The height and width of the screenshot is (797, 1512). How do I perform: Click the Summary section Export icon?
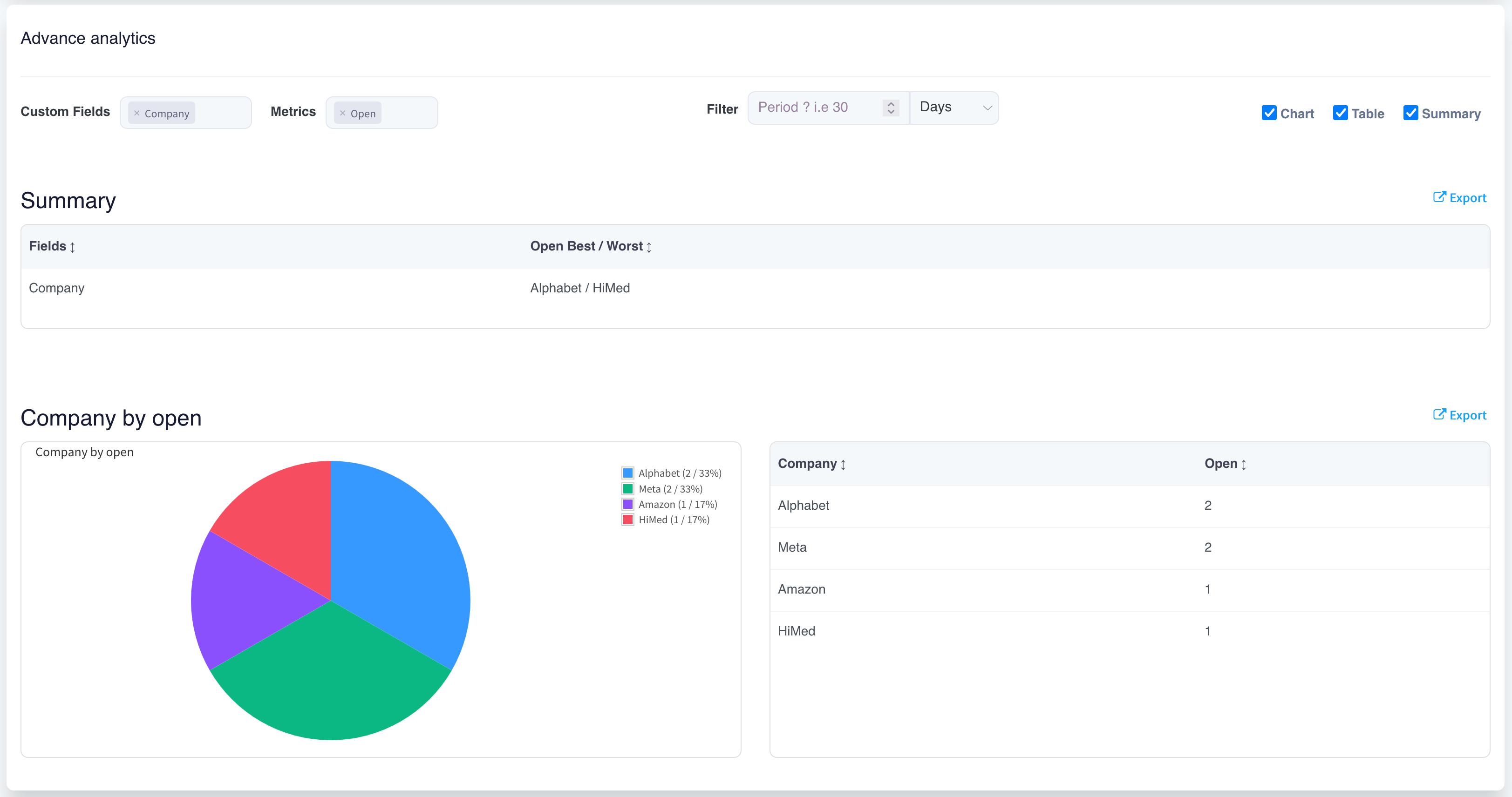coord(1439,197)
